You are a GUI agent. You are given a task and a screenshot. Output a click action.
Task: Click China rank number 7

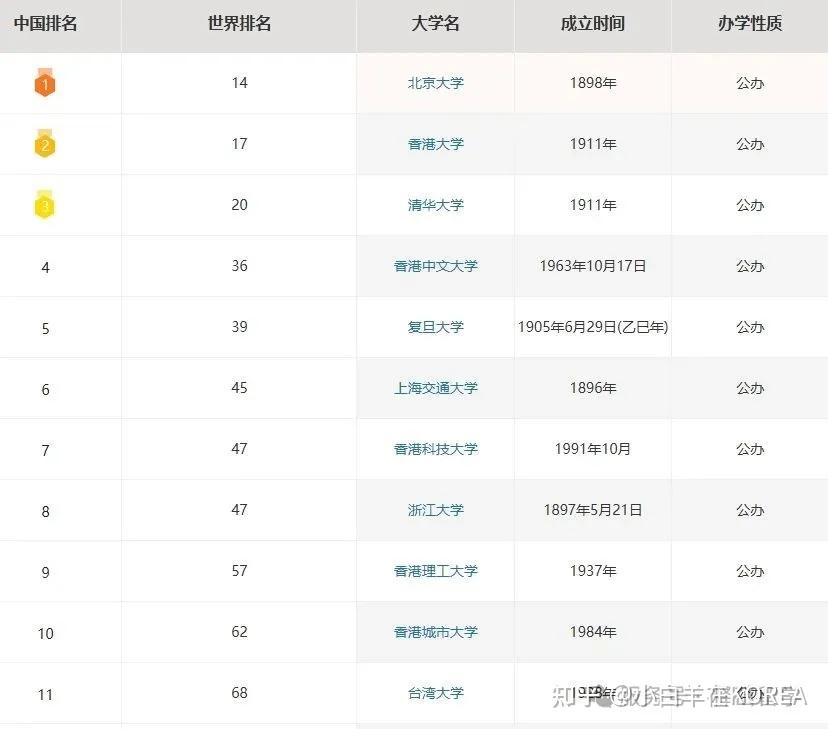[45, 451]
